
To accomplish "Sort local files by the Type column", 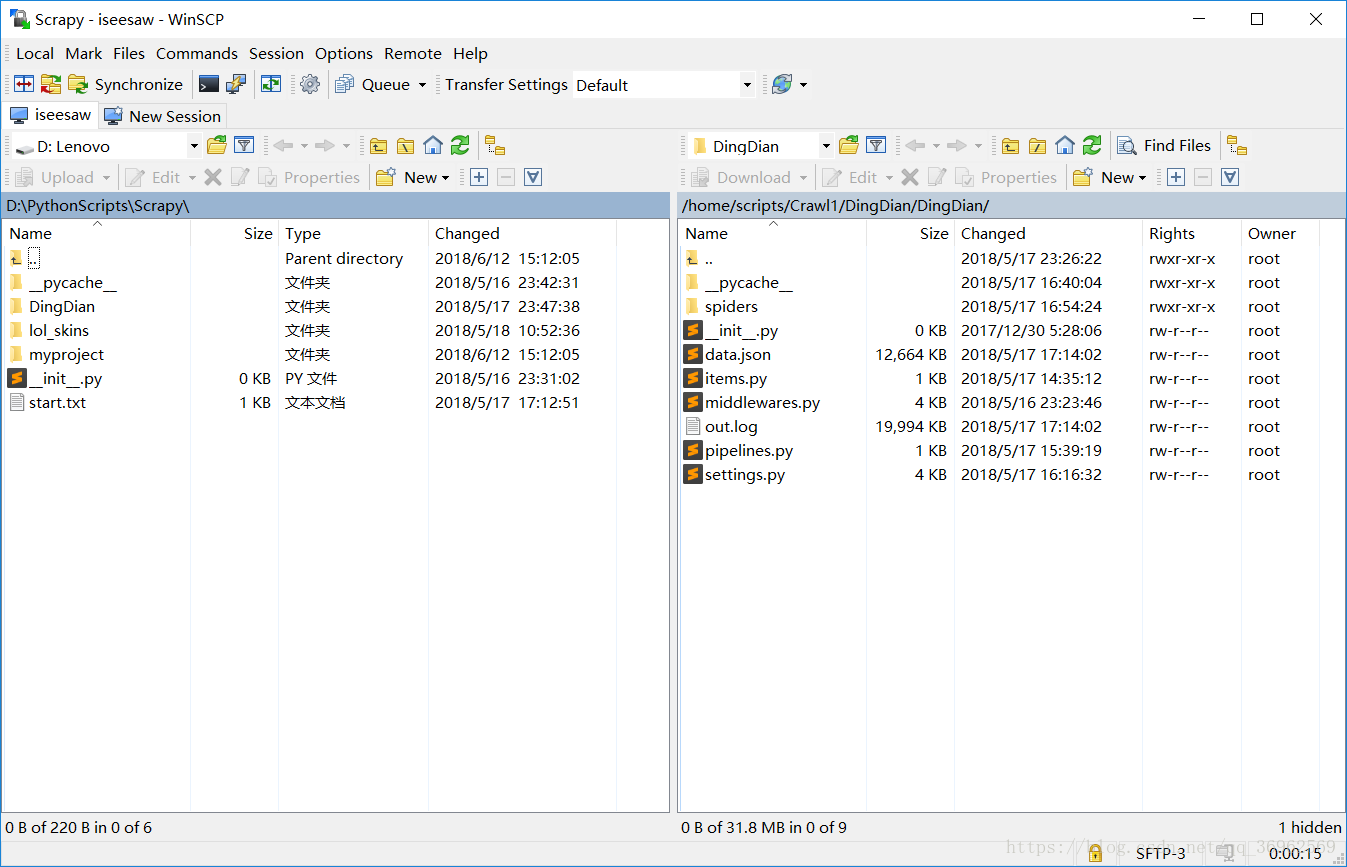I will [x=353, y=234].
